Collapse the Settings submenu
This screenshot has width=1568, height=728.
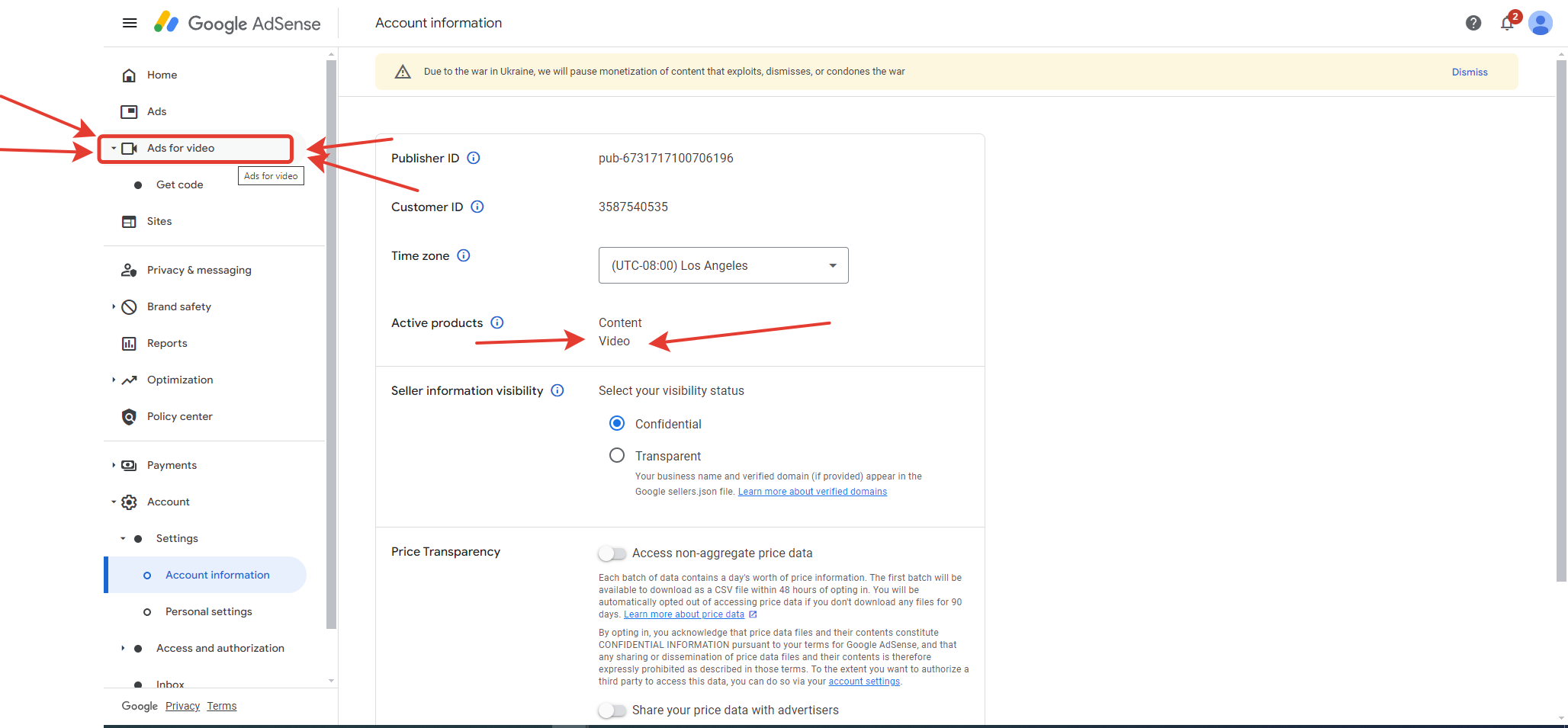(123, 538)
